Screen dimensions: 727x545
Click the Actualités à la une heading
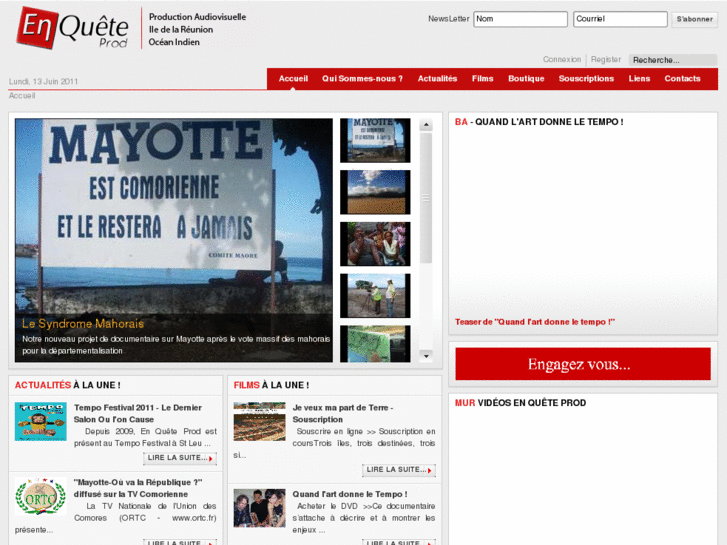pyautogui.click(x=68, y=385)
